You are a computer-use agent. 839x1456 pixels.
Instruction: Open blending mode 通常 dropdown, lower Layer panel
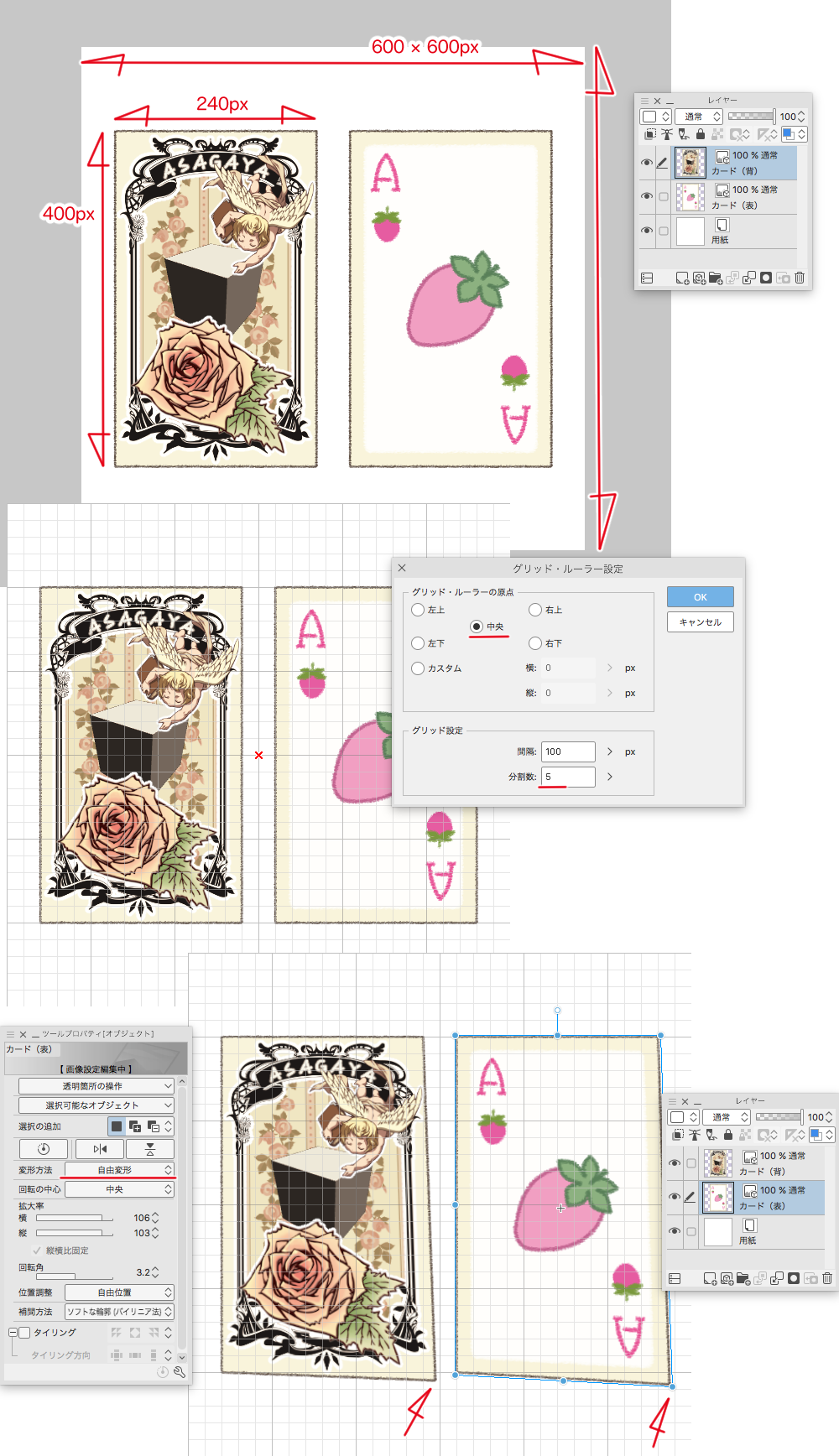point(727,1117)
